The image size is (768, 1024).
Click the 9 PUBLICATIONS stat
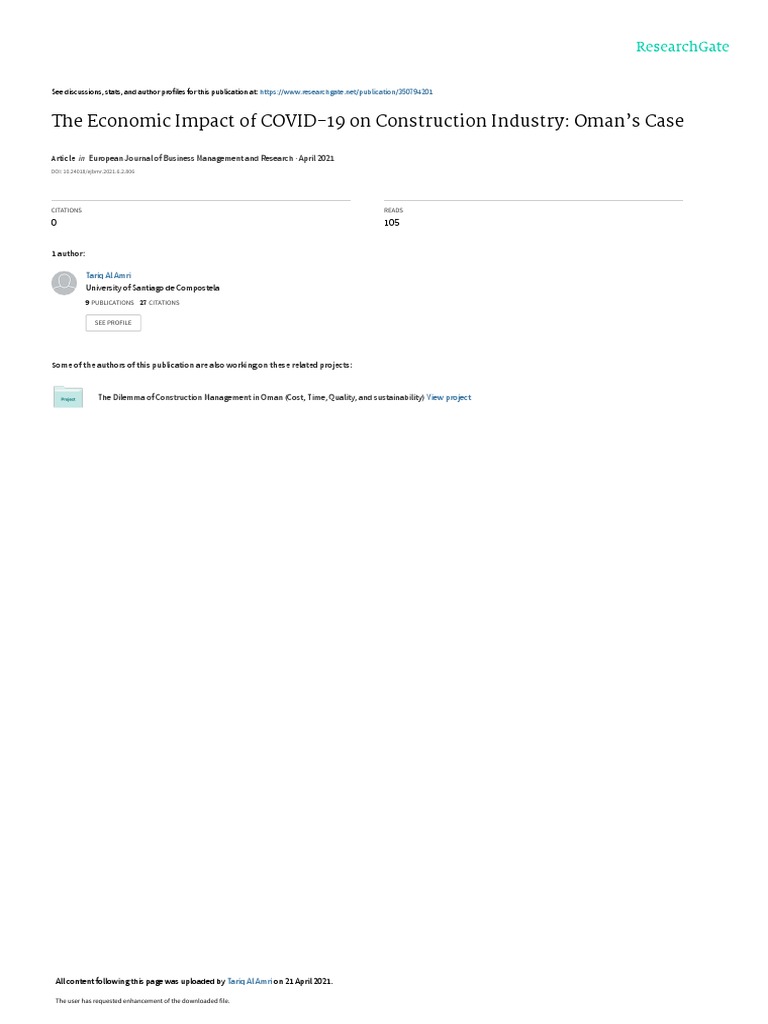[110, 303]
